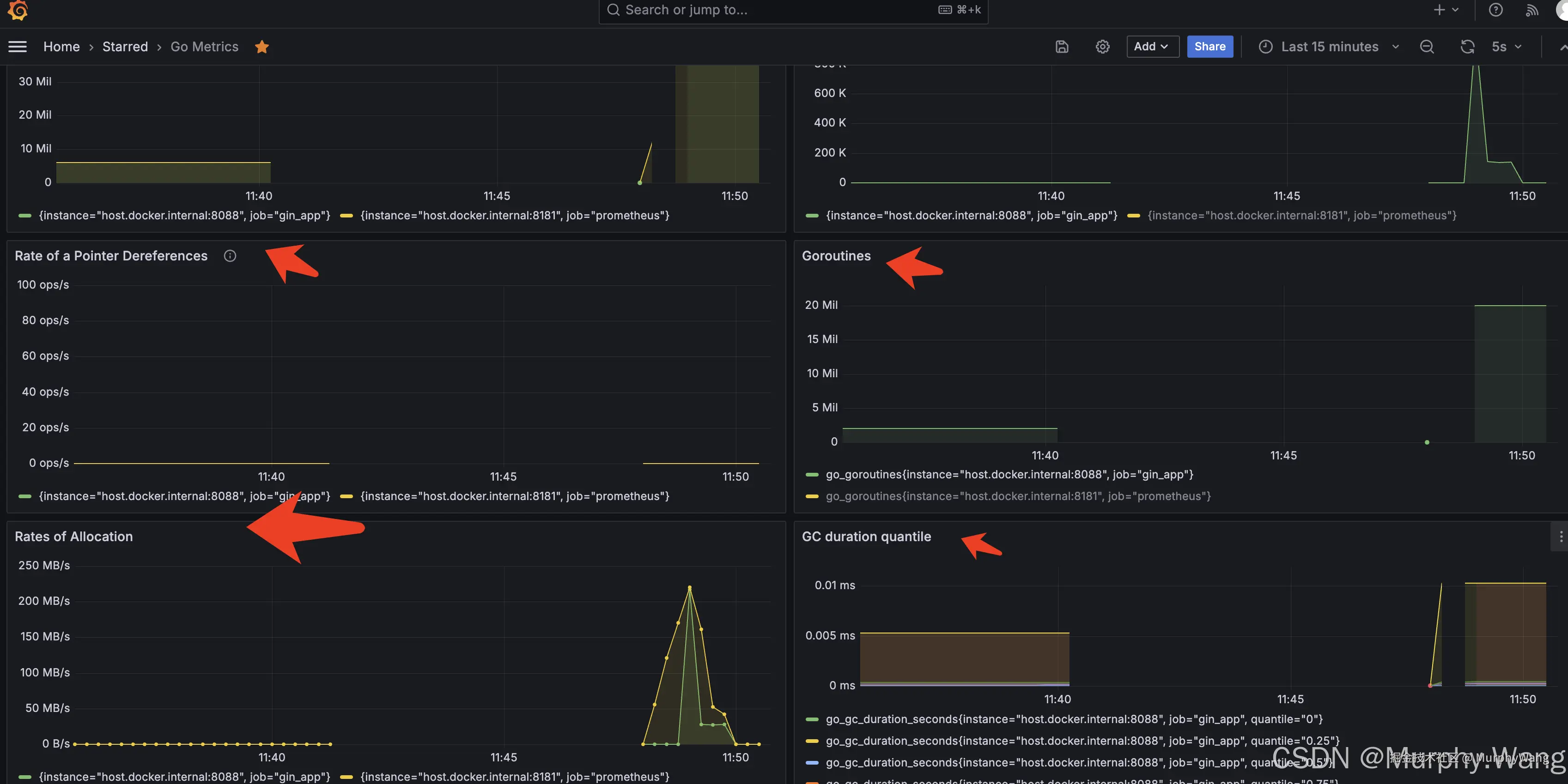The height and width of the screenshot is (784, 1568).
Task: Open the hamburger navigation menu
Action: pyautogui.click(x=18, y=47)
